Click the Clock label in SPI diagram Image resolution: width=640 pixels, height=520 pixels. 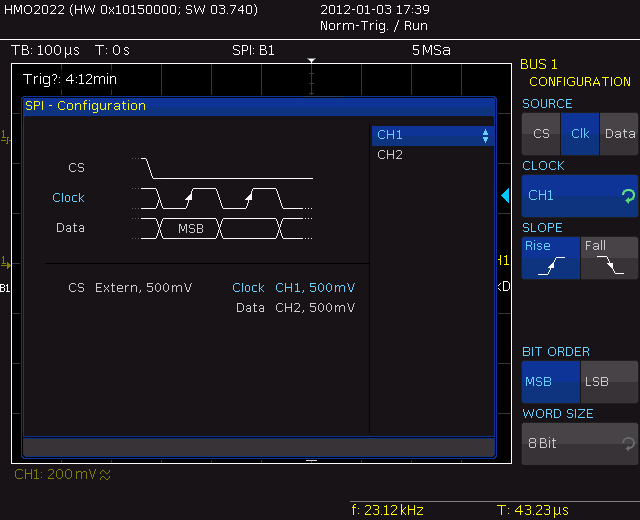[68, 198]
